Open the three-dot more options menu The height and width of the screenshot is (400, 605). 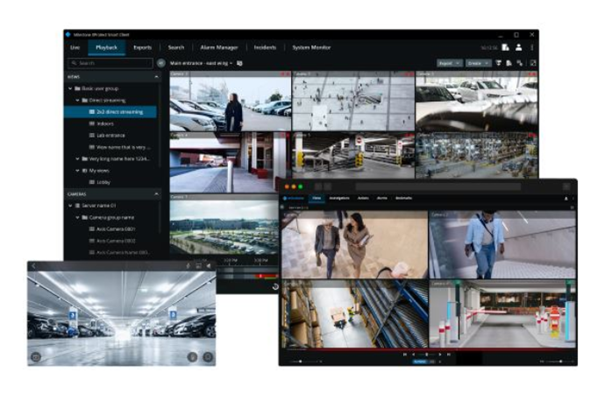pyautogui.click(x=532, y=47)
